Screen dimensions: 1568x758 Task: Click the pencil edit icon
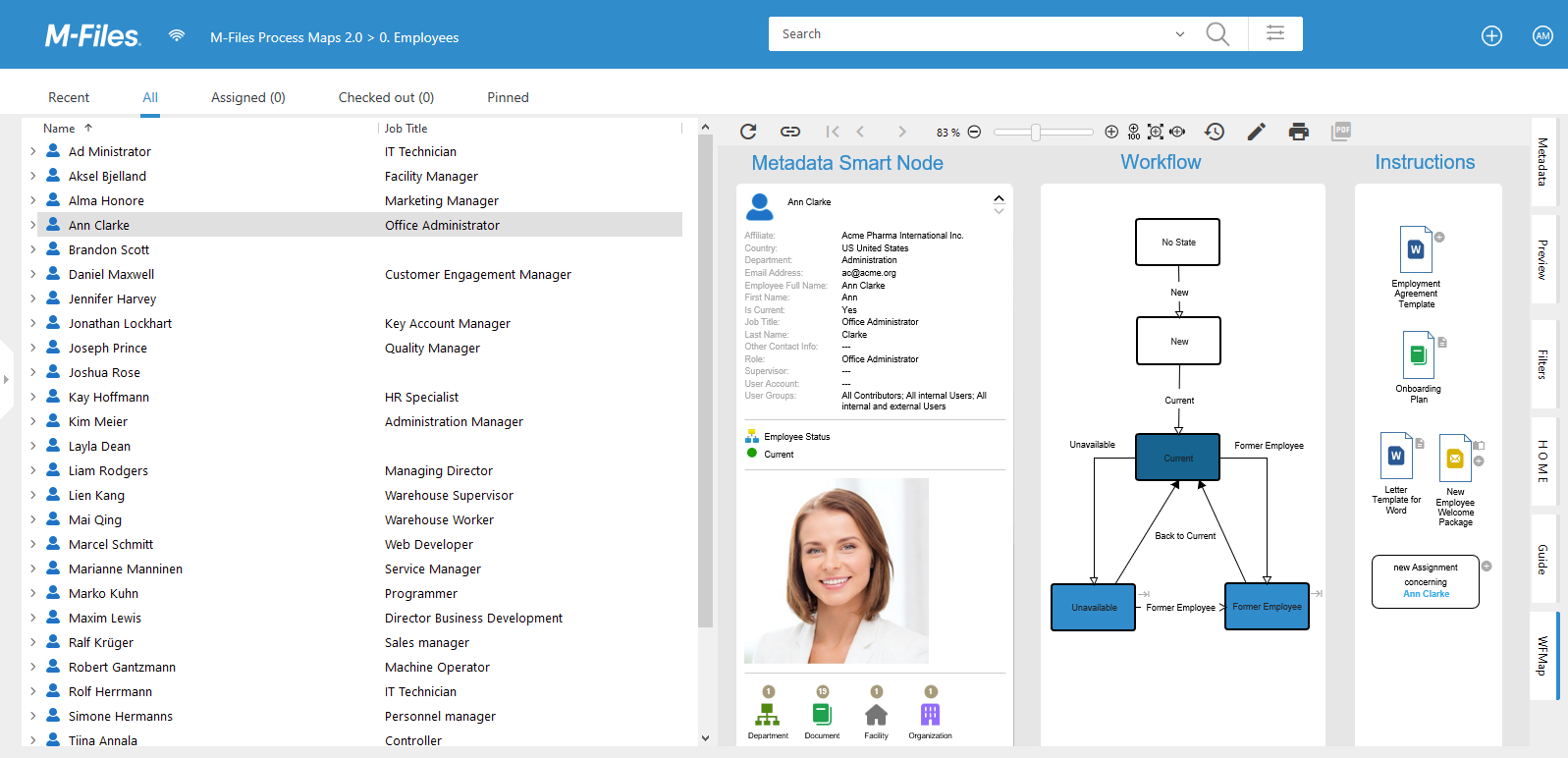[x=1257, y=132]
